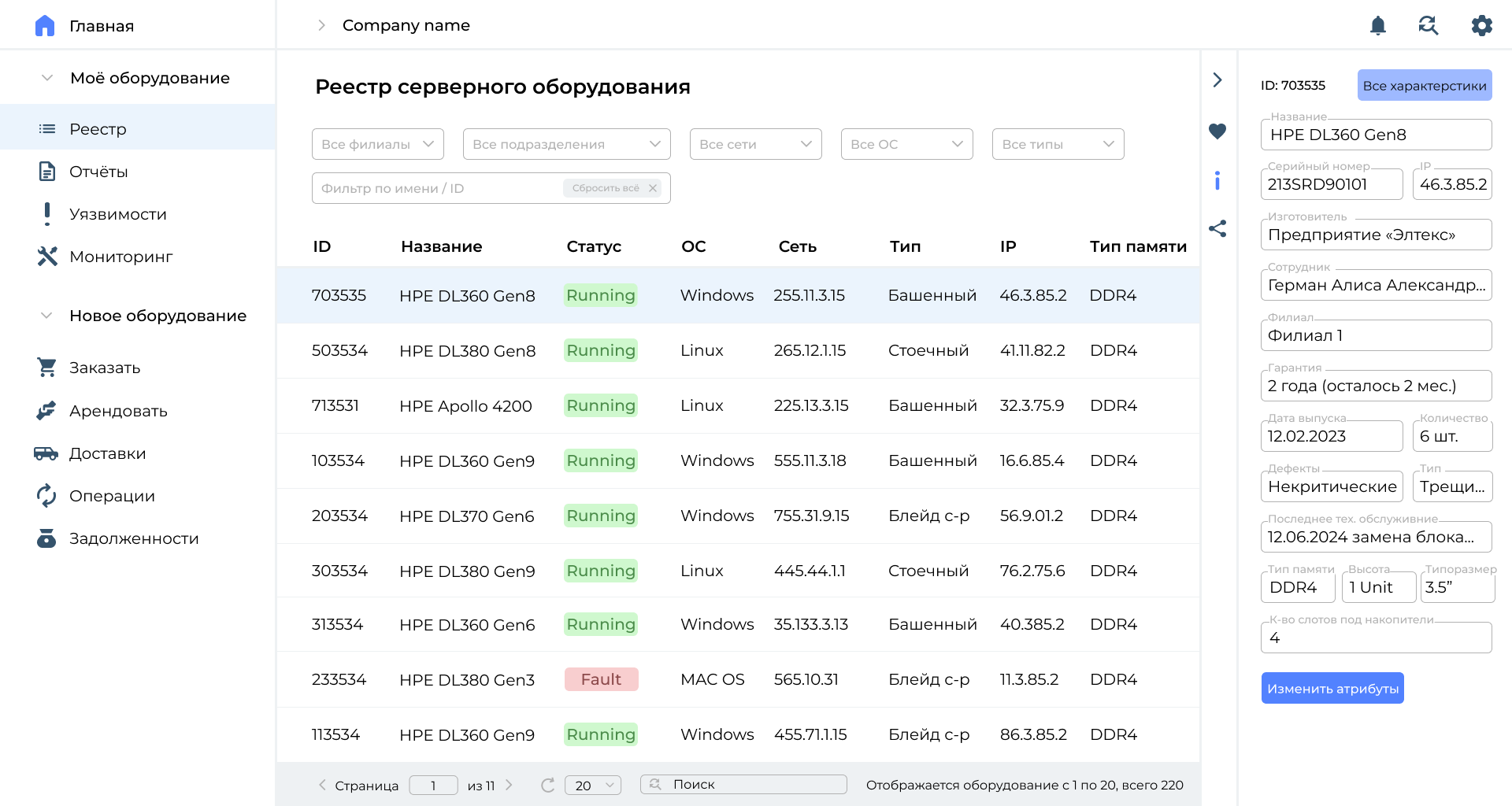Collapse the Моё оборудование section
Image resolution: width=1512 pixels, height=806 pixels.
click(x=47, y=78)
